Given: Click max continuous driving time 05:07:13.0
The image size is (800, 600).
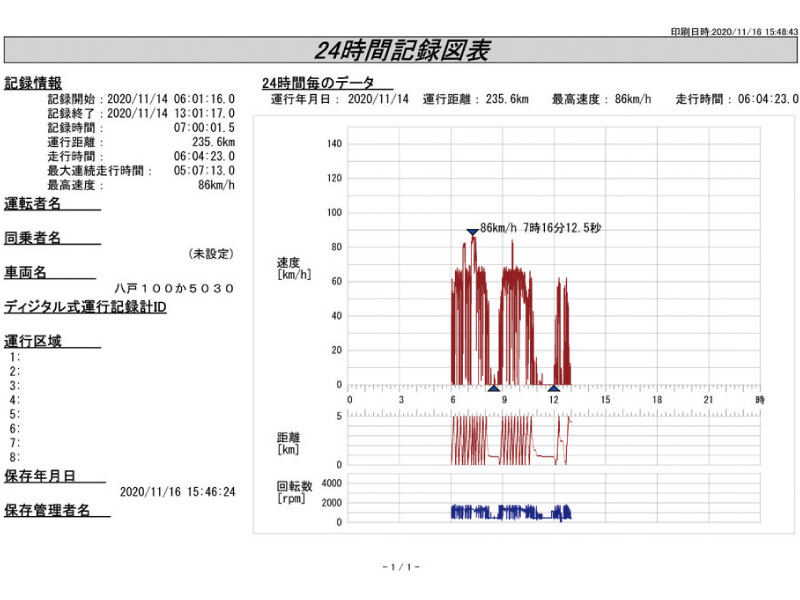Looking at the screenshot, I should point(204,170).
